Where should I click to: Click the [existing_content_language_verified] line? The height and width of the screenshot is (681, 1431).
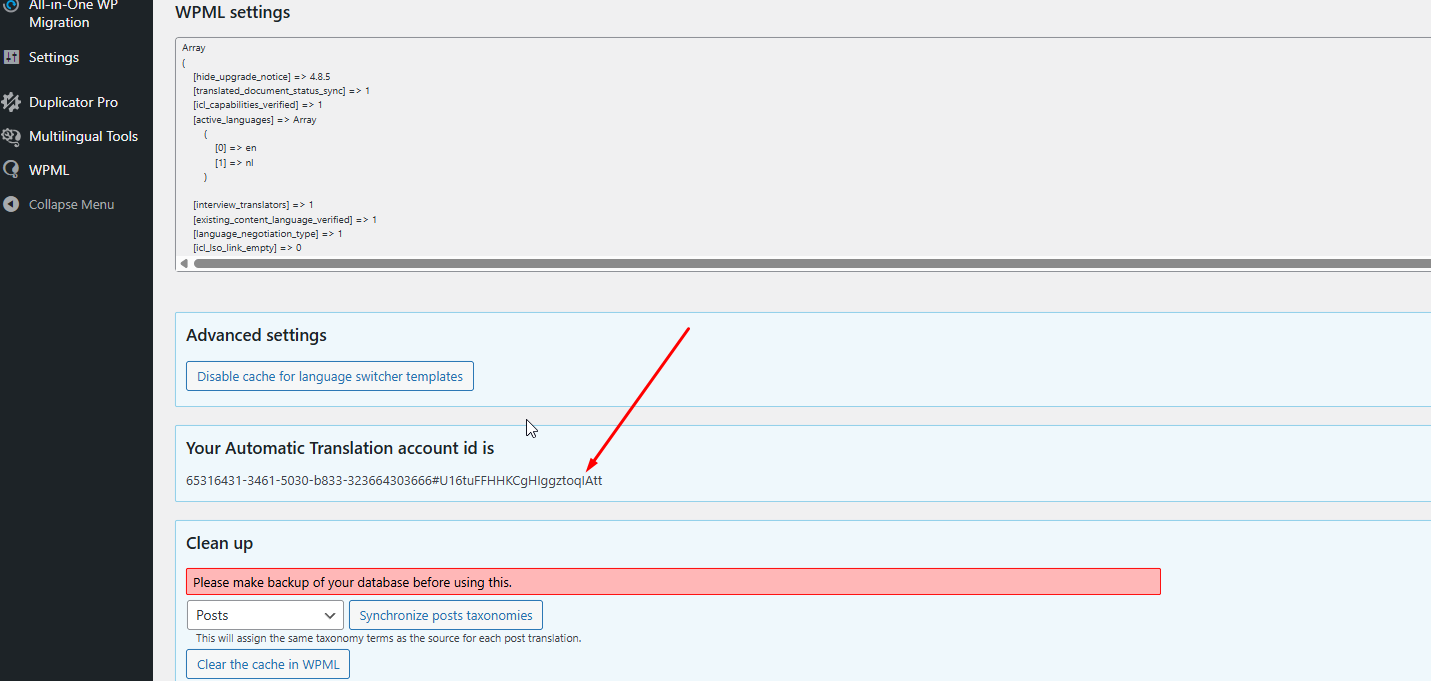coord(285,219)
